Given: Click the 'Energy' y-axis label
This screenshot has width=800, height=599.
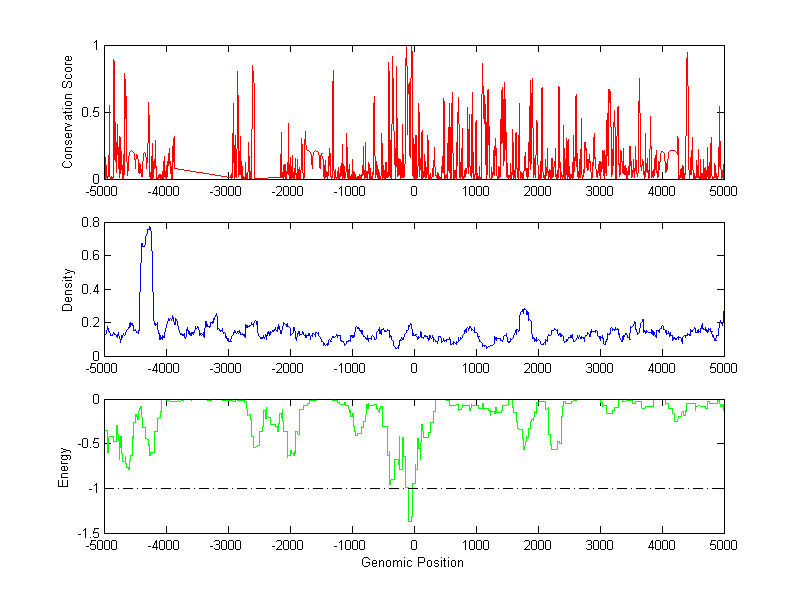Looking at the screenshot, I should point(64,466).
